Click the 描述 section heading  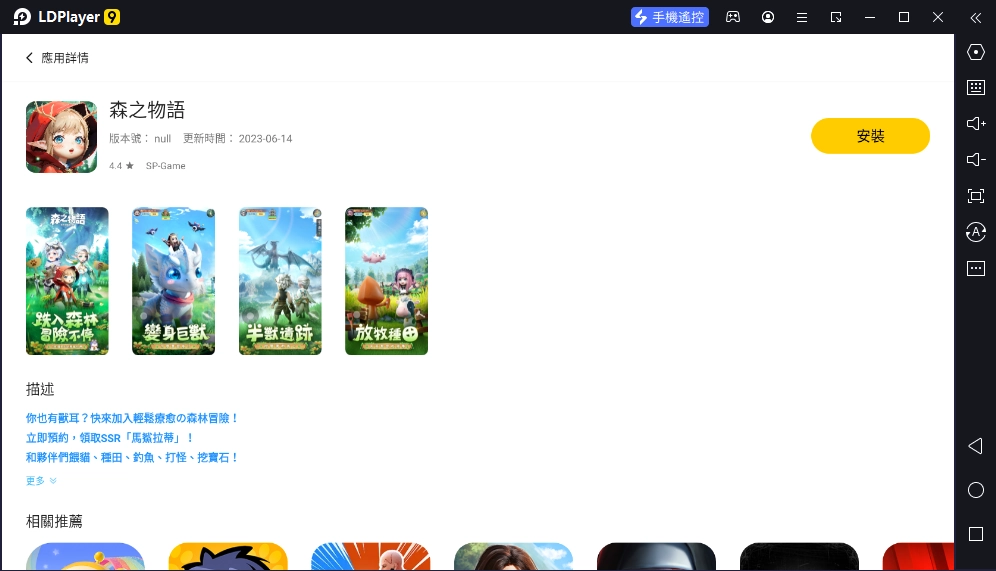[40, 389]
